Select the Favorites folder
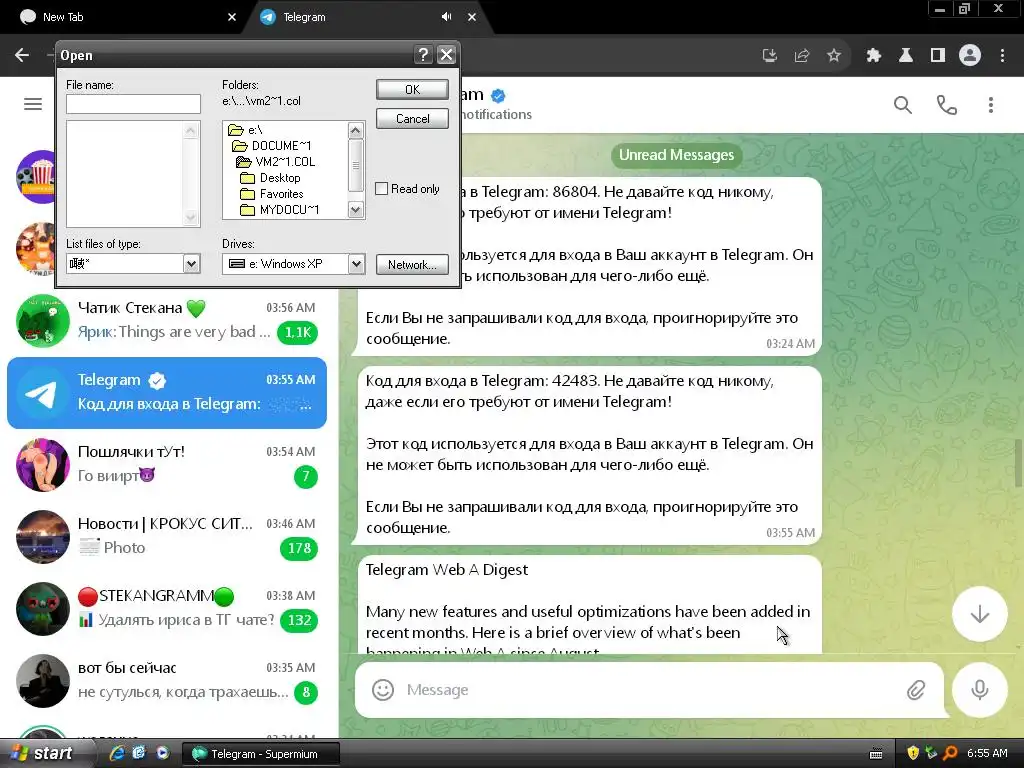Viewport: 1024px width, 768px height. pos(272,194)
